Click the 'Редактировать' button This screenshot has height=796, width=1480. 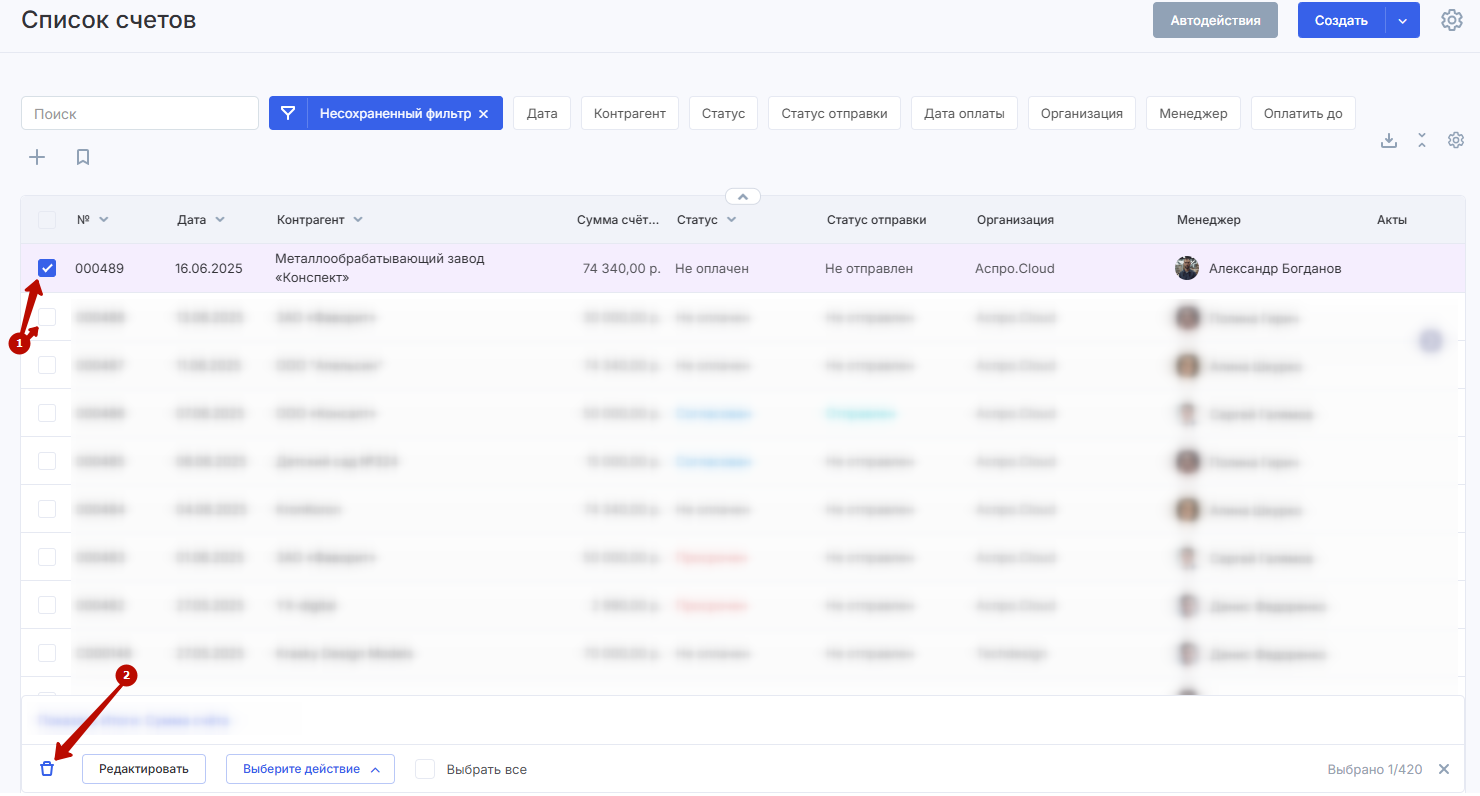144,769
